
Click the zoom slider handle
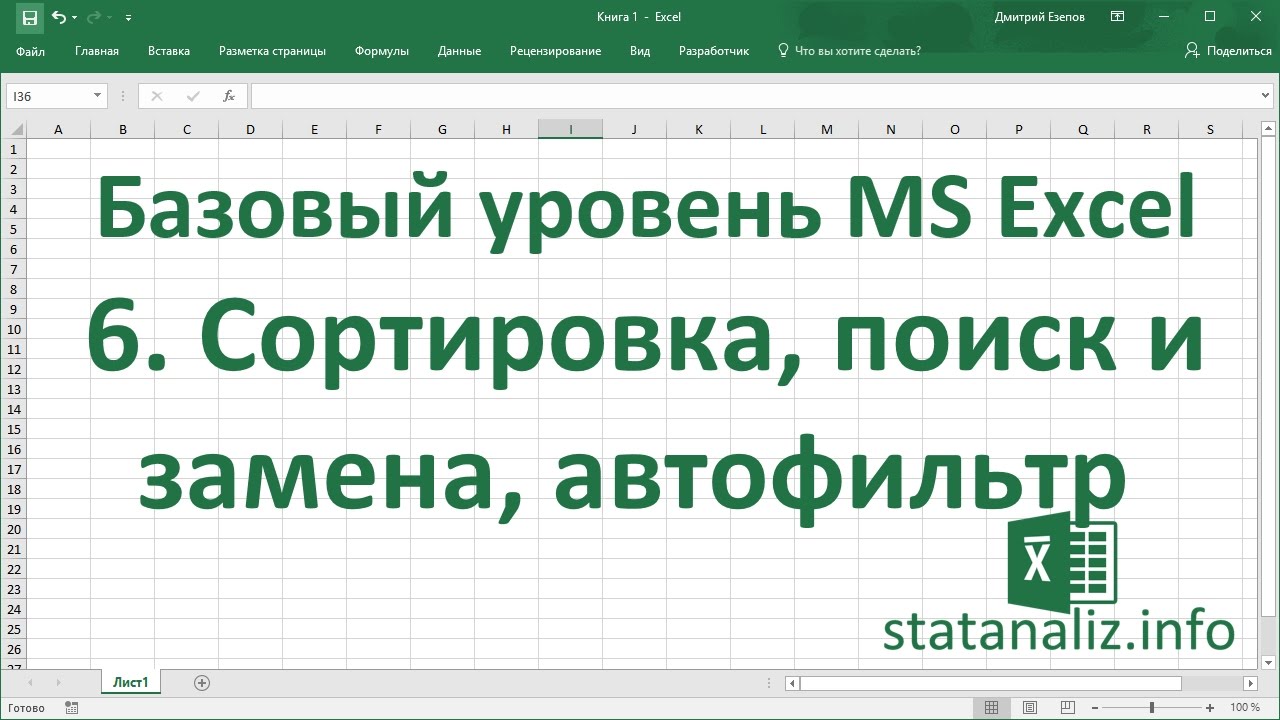(x=1152, y=707)
